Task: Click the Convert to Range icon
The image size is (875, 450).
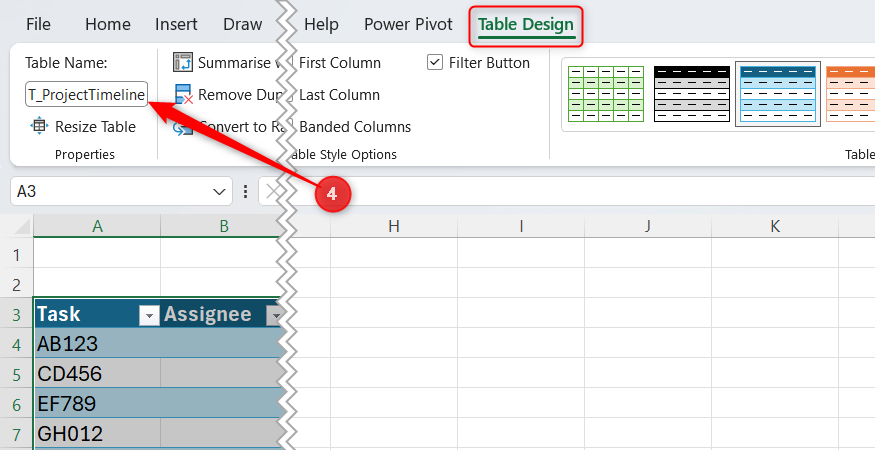Action: tap(183, 127)
